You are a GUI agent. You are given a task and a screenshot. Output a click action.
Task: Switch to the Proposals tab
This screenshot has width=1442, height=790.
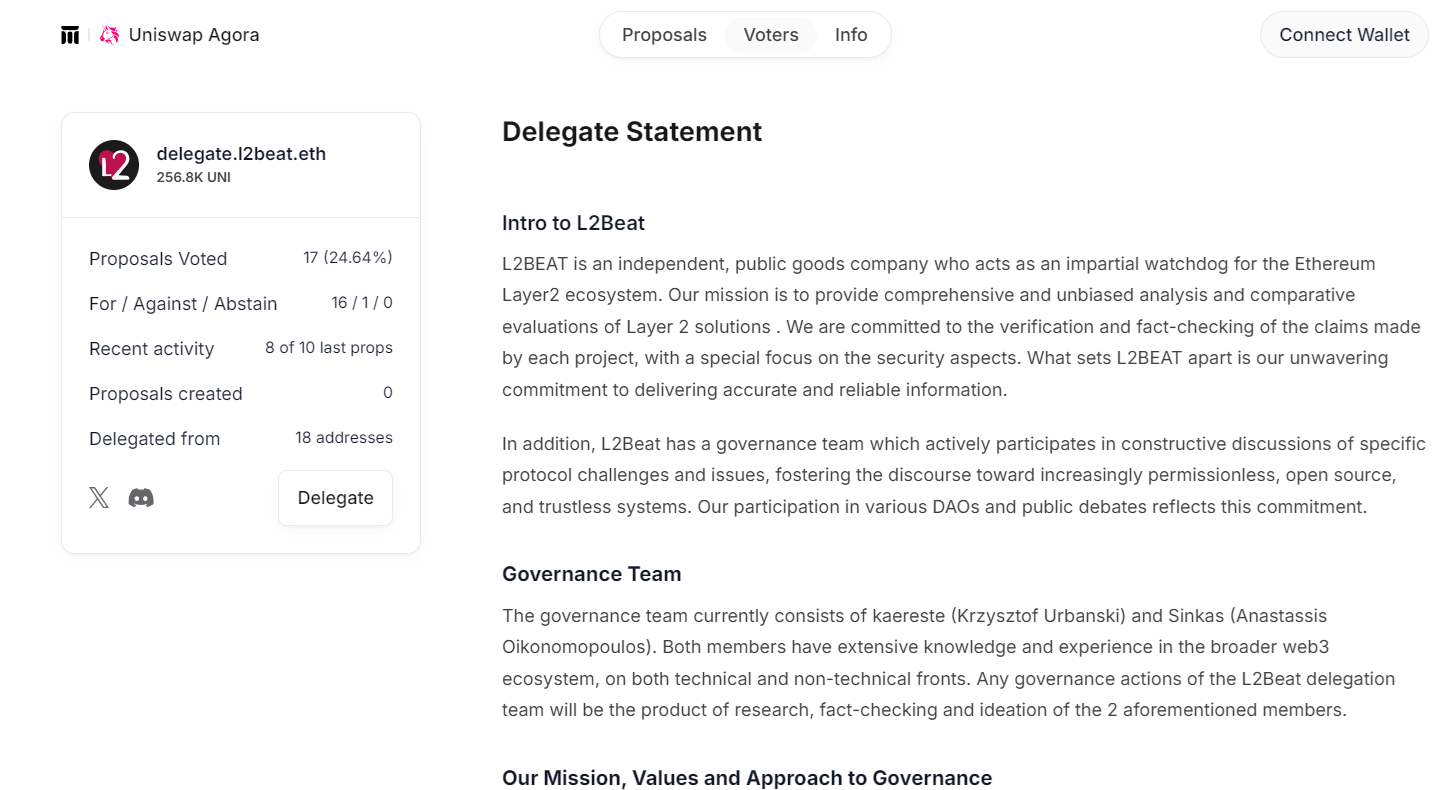point(664,35)
